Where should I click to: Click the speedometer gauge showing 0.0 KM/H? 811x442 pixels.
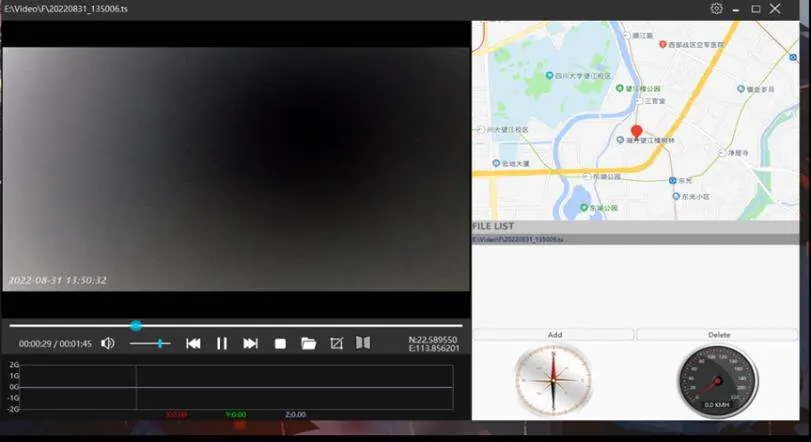[717, 382]
